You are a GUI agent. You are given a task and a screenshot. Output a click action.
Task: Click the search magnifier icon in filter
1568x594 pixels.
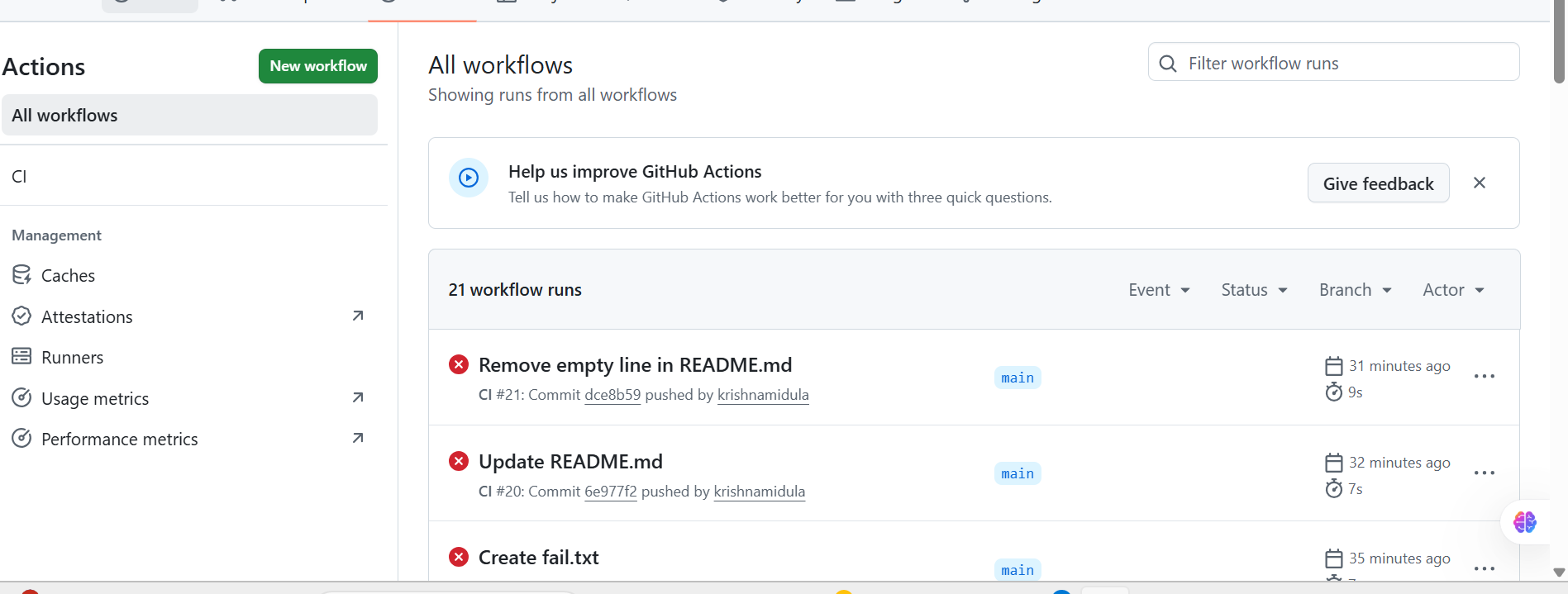[1168, 64]
